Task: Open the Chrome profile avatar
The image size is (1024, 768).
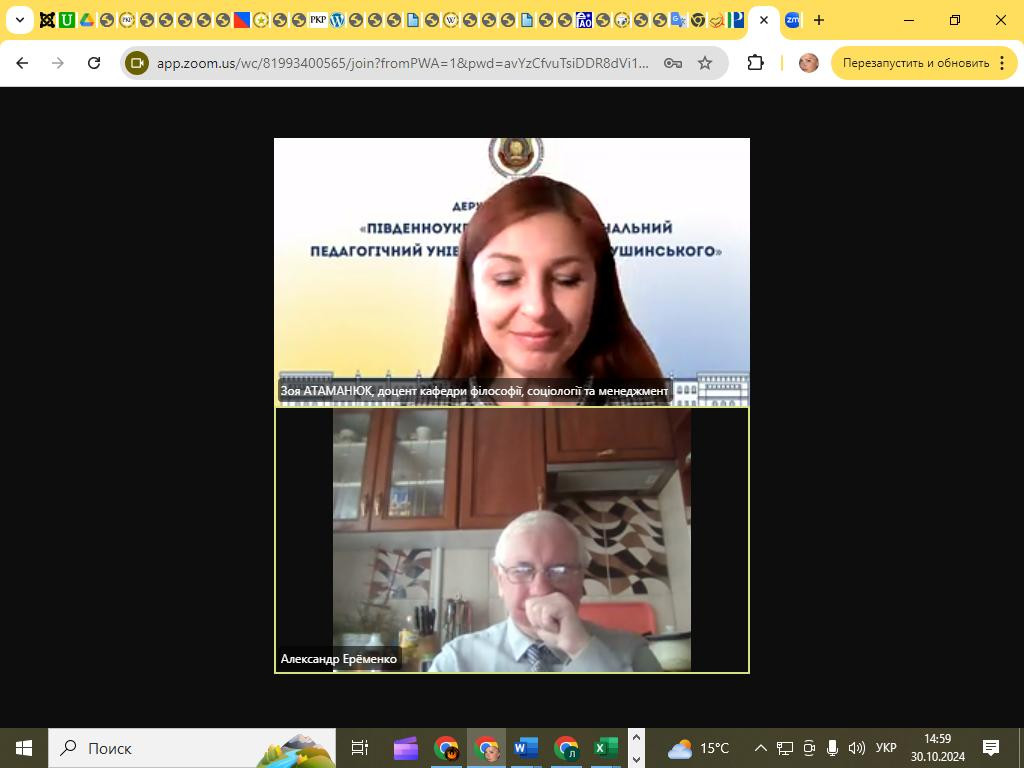Action: pyautogui.click(x=808, y=63)
